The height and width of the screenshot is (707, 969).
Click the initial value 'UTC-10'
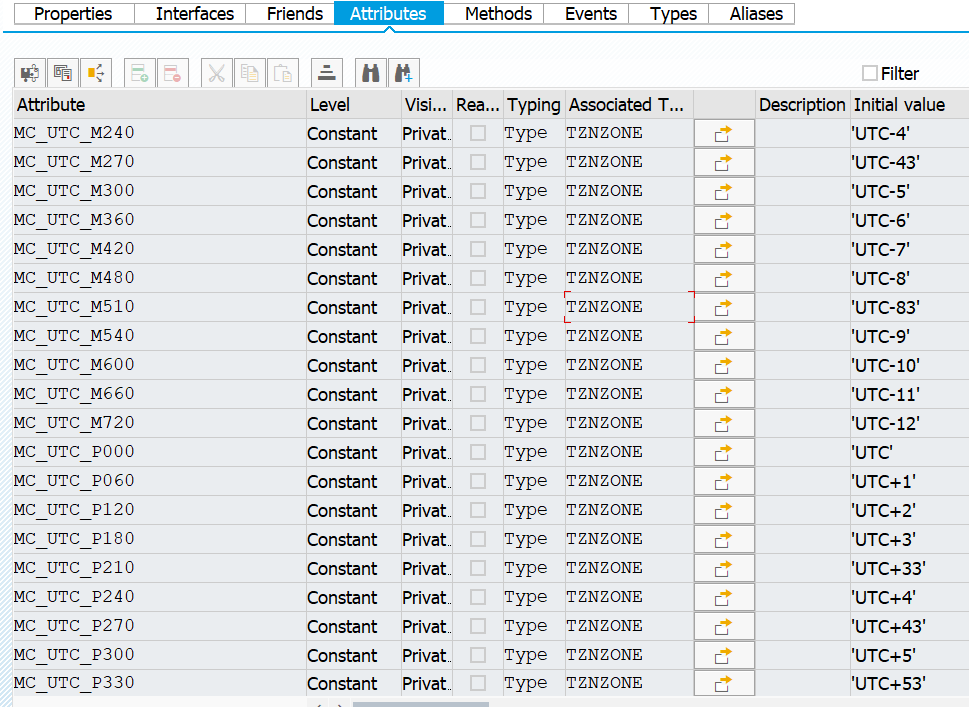(x=886, y=365)
